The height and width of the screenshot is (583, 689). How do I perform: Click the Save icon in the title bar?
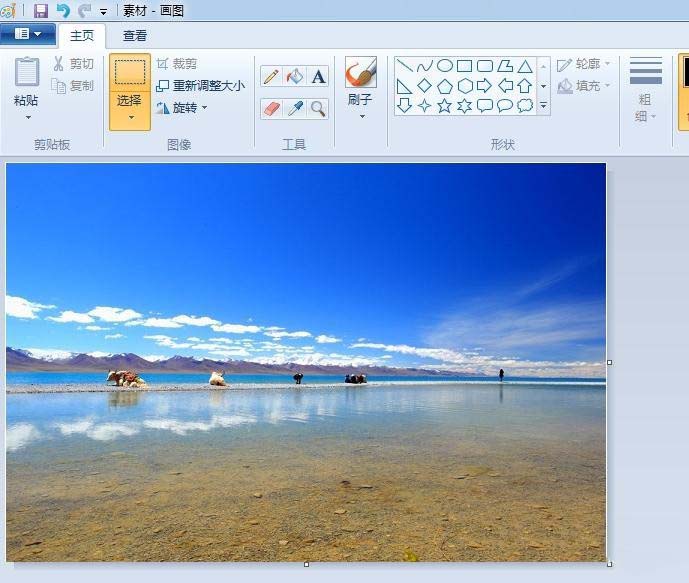pos(41,11)
